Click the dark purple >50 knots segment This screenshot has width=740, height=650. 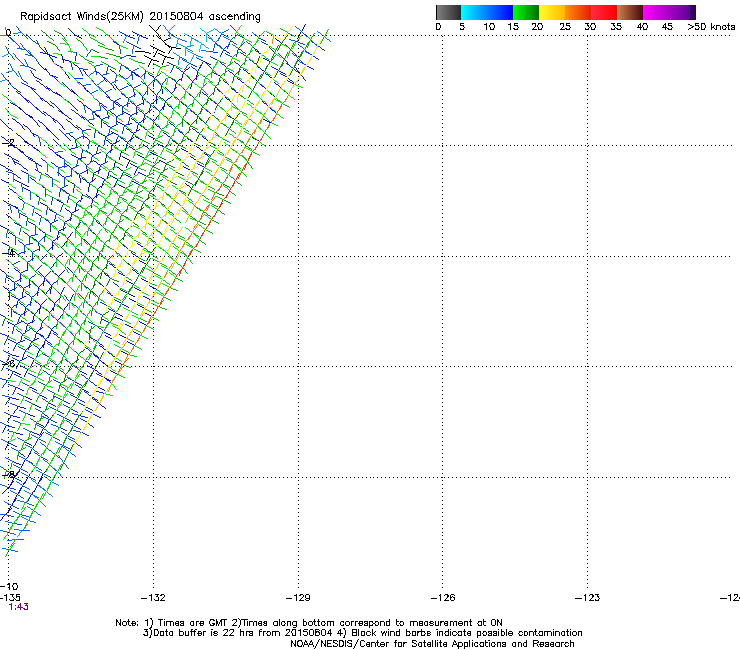(x=693, y=12)
